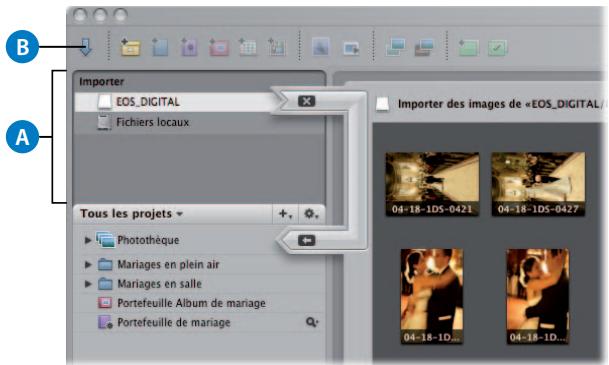
Task: Select Portefeuille de mariage smart album
Action: coord(174,322)
